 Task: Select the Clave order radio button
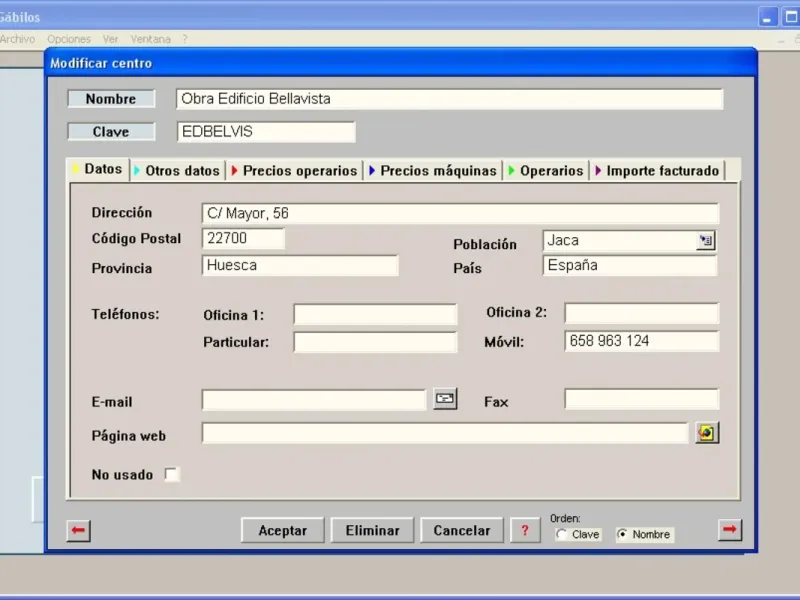[562, 535]
